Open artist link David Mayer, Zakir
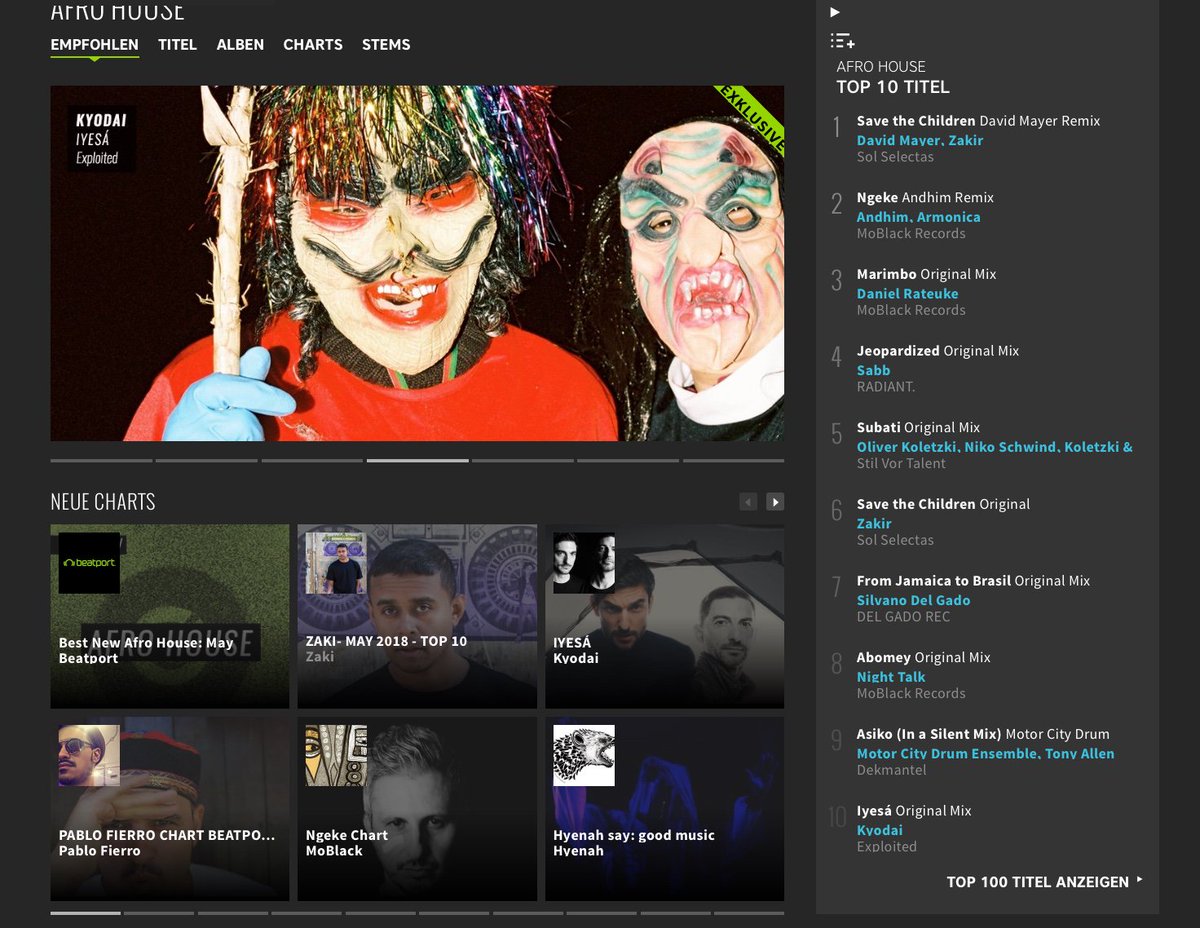Viewport: 1200px width, 928px height. point(920,140)
